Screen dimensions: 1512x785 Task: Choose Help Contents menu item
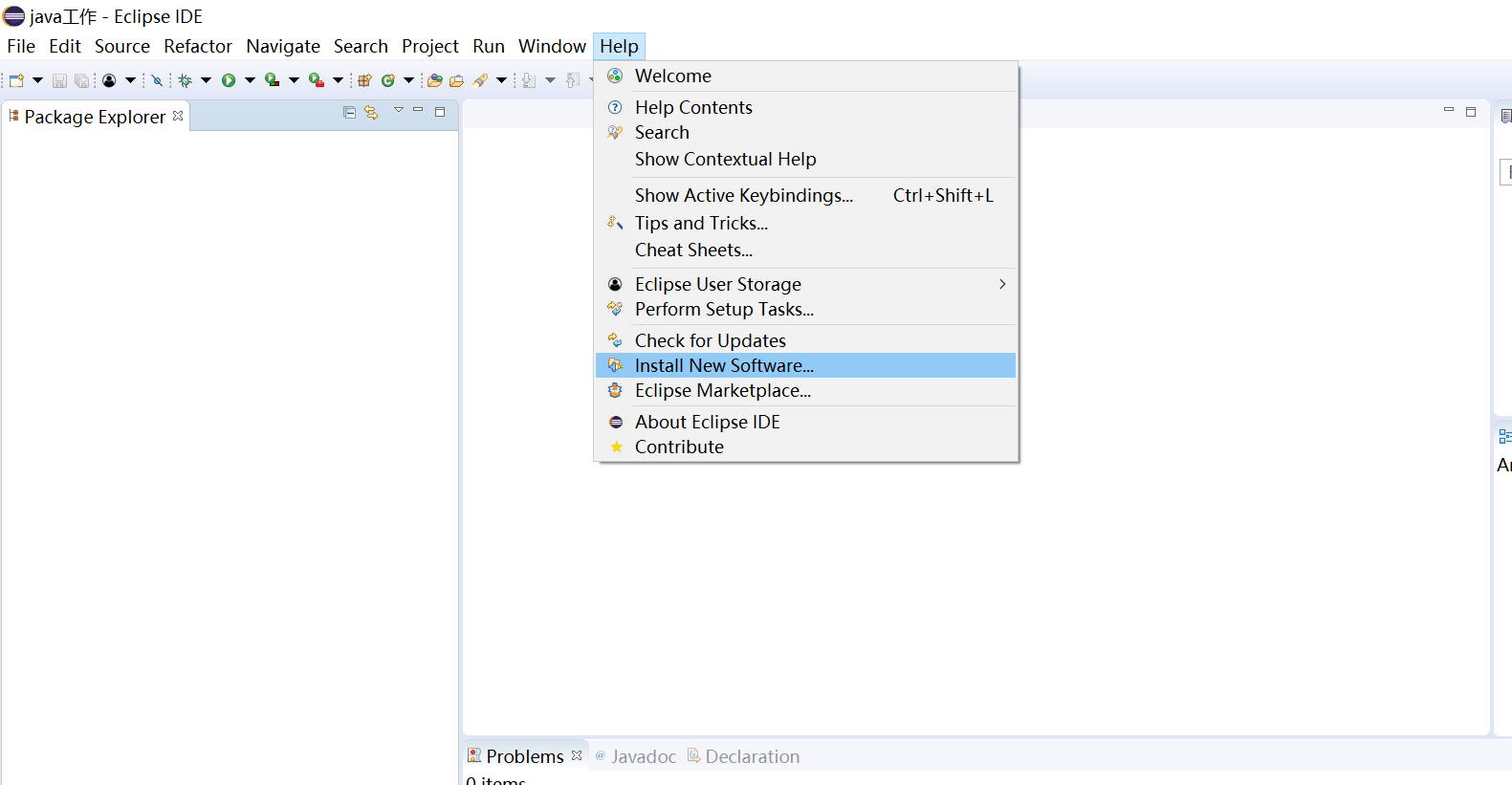coord(805,107)
